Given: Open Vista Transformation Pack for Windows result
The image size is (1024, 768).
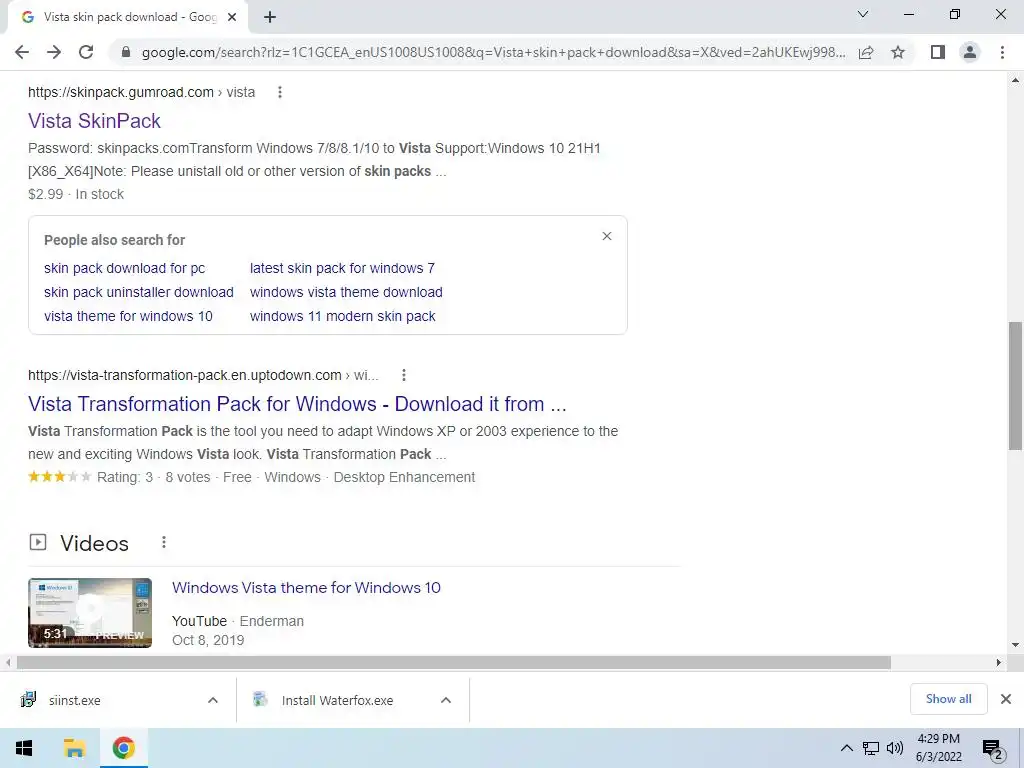Looking at the screenshot, I should [x=297, y=404].
